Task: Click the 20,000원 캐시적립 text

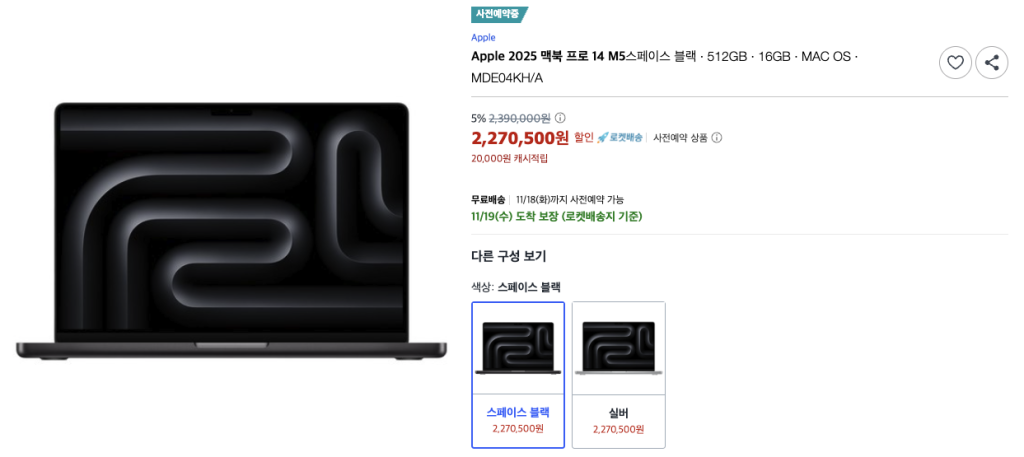Action: click(x=509, y=158)
